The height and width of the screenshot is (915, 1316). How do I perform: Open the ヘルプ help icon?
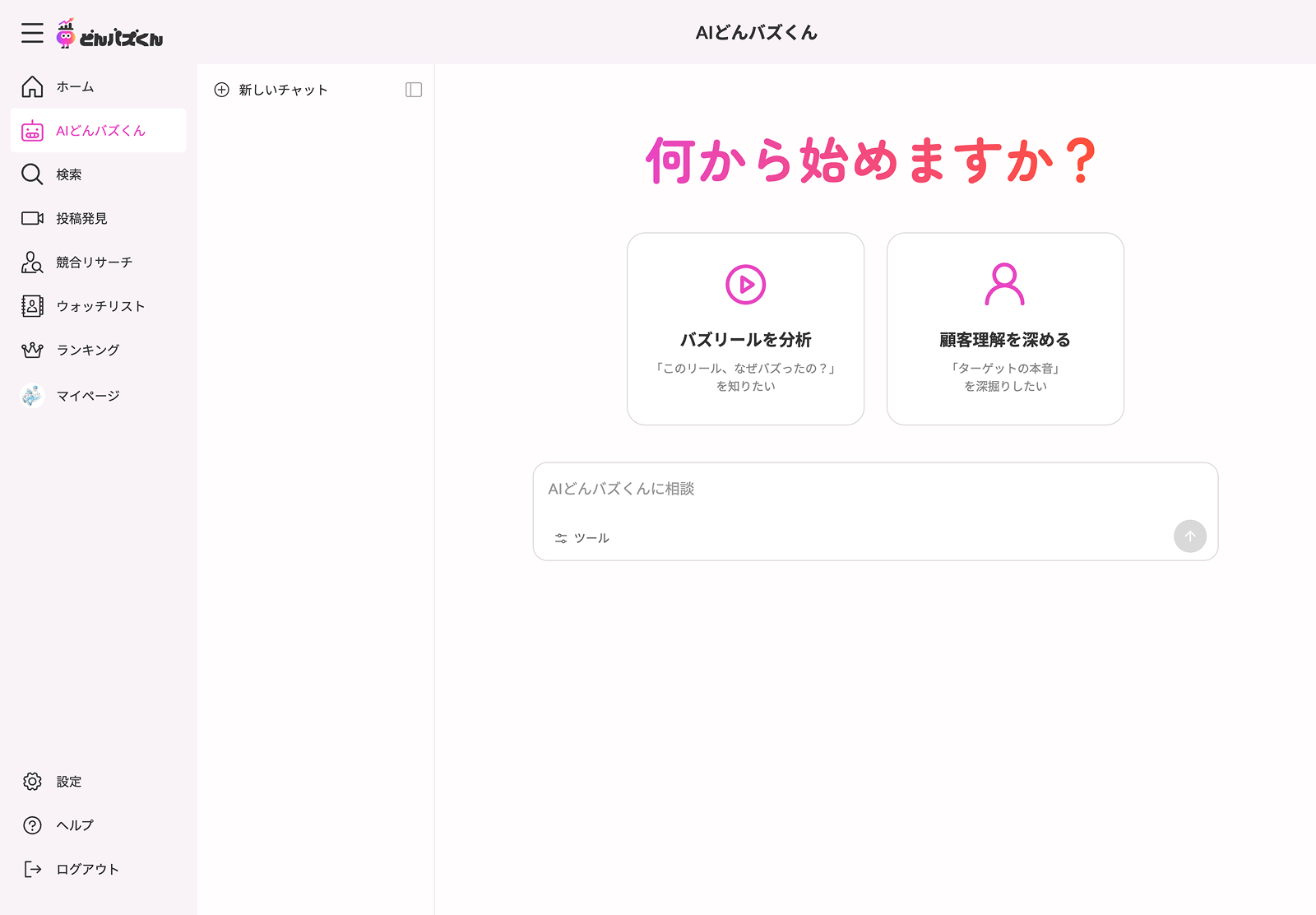point(32,825)
